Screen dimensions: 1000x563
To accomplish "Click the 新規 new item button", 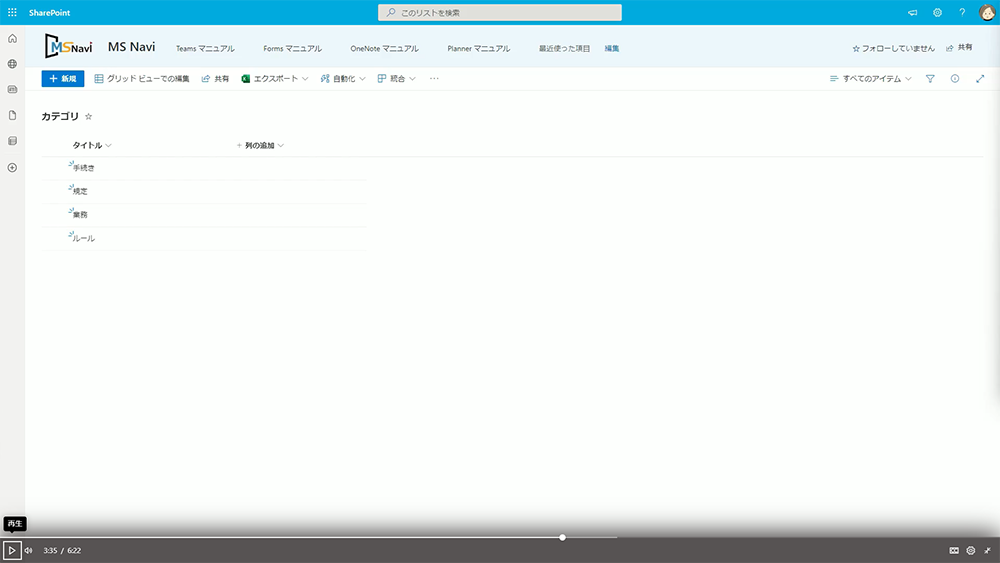I will (62, 78).
